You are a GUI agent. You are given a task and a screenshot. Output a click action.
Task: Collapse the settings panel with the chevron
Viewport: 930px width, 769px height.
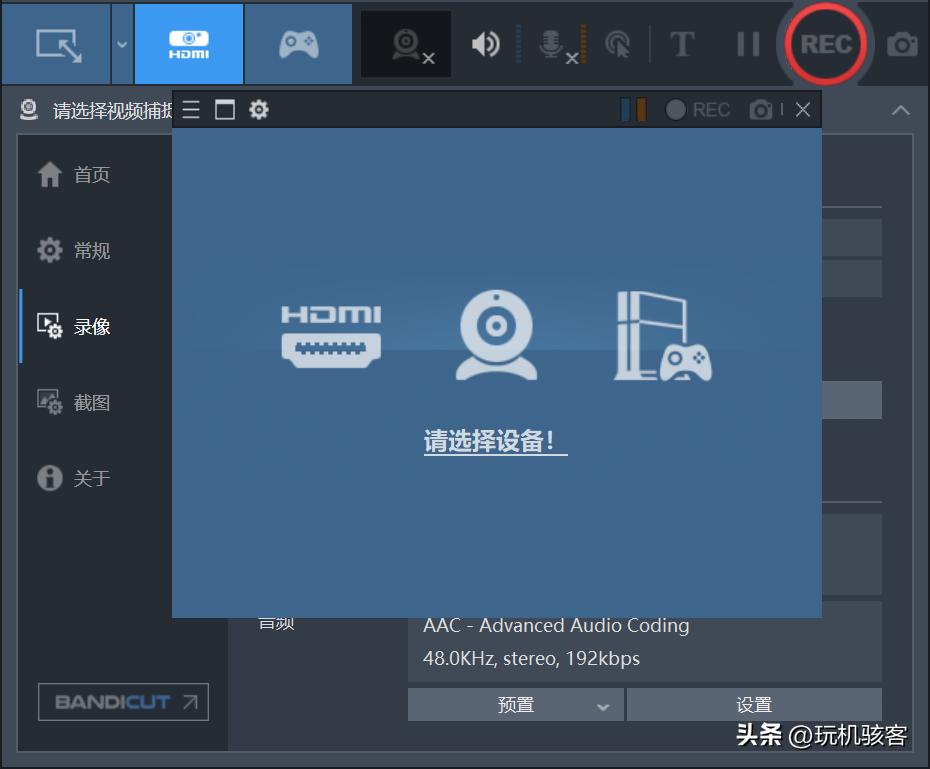[900, 112]
